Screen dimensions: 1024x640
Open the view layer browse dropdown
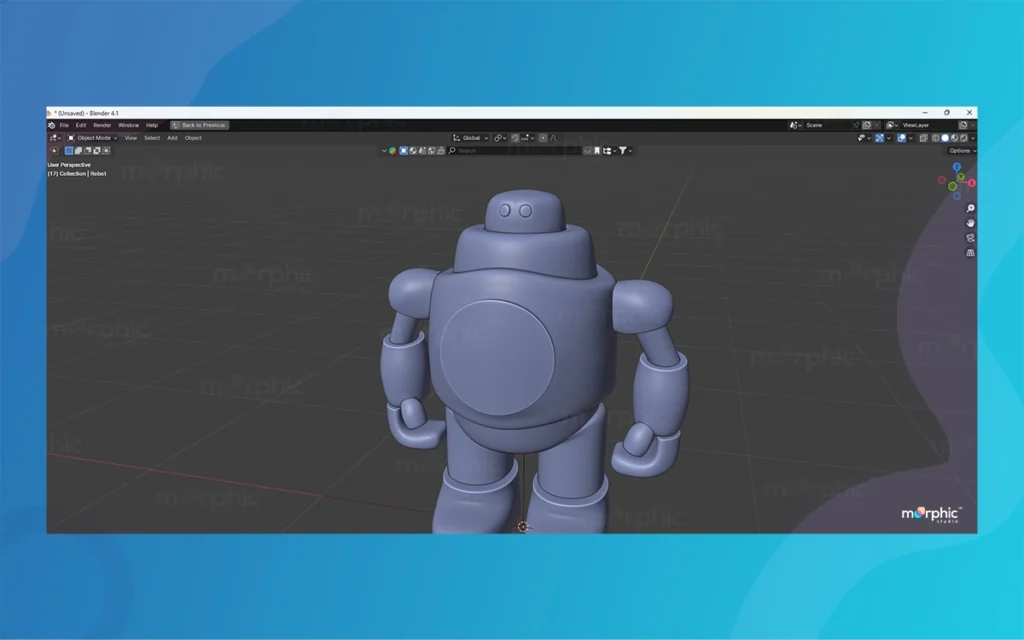coord(892,125)
